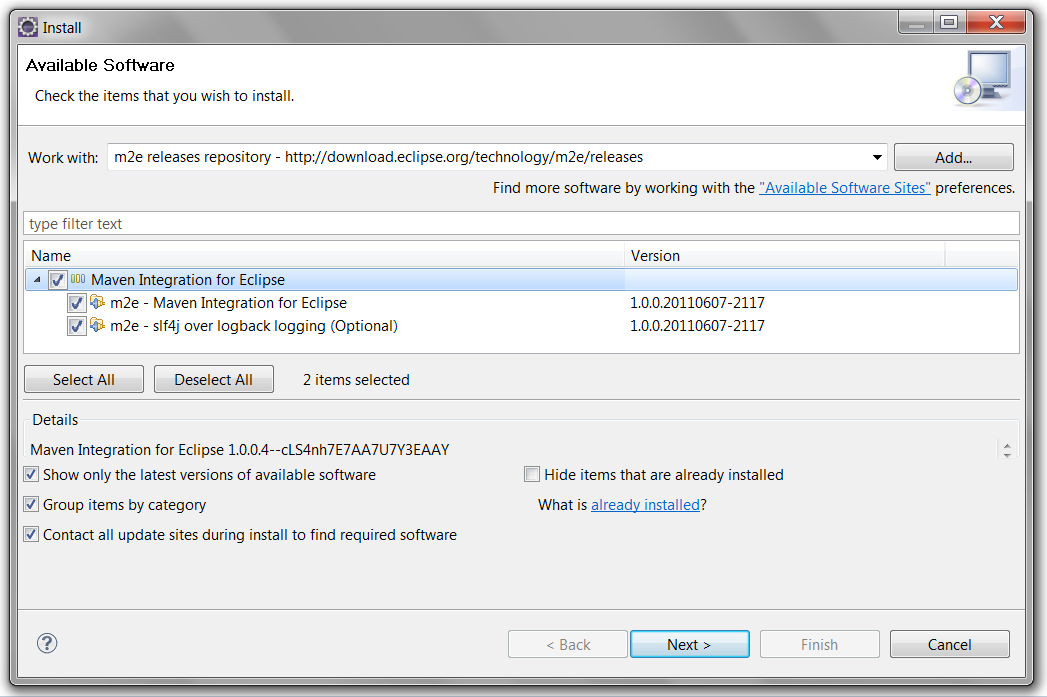Collapse the Maven Integration for Eclipse node
This screenshot has width=1047, height=697.
(x=35, y=279)
